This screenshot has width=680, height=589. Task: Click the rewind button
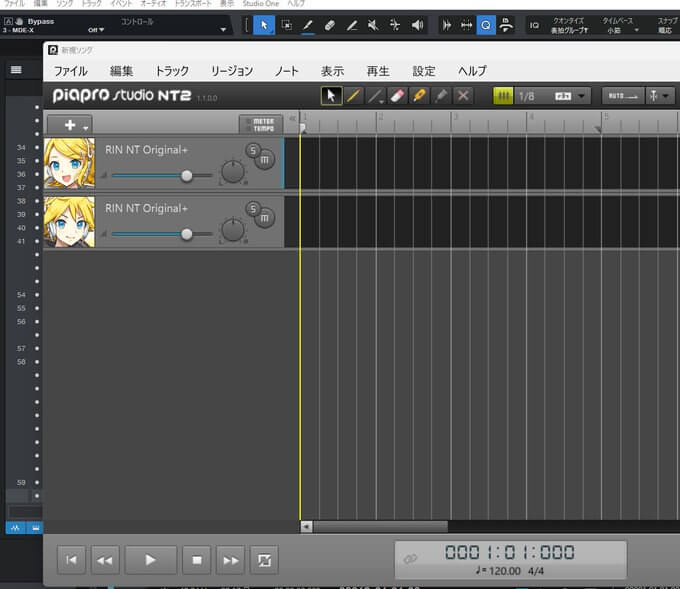pyautogui.click(x=104, y=560)
